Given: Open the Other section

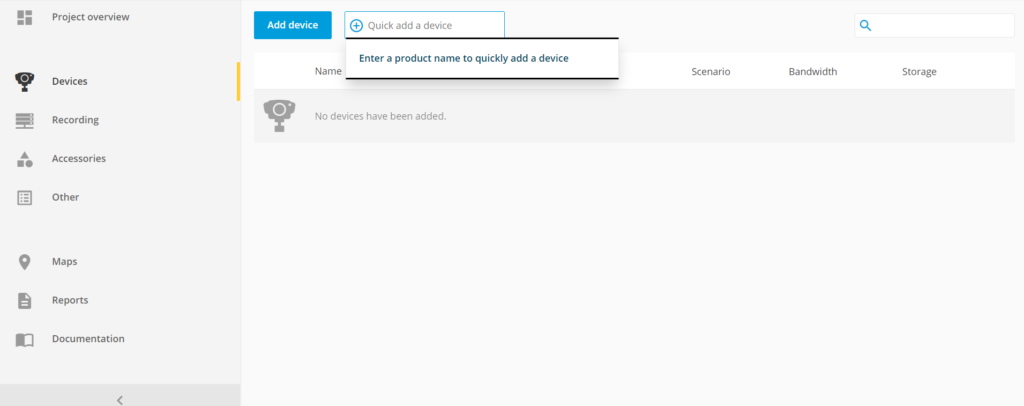Looking at the screenshot, I should 66,197.
